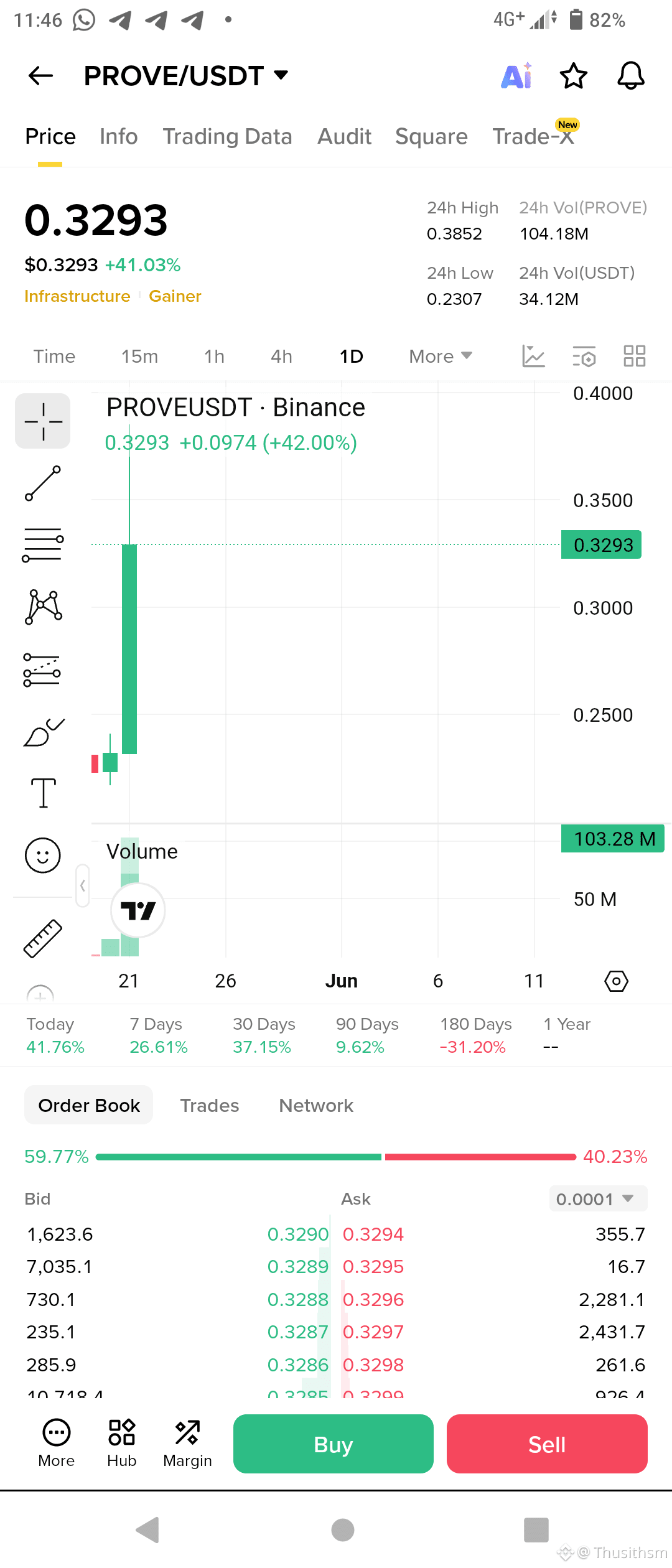672x1568 pixels.
Task: Select the ruler measure tool
Action: click(43, 938)
